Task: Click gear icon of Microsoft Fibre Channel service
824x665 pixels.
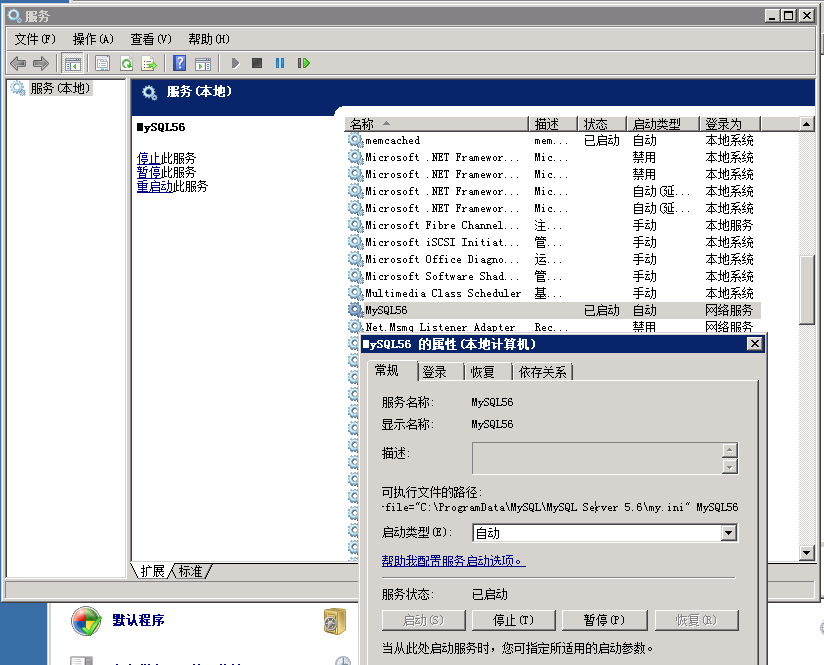Action: [x=355, y=225]
